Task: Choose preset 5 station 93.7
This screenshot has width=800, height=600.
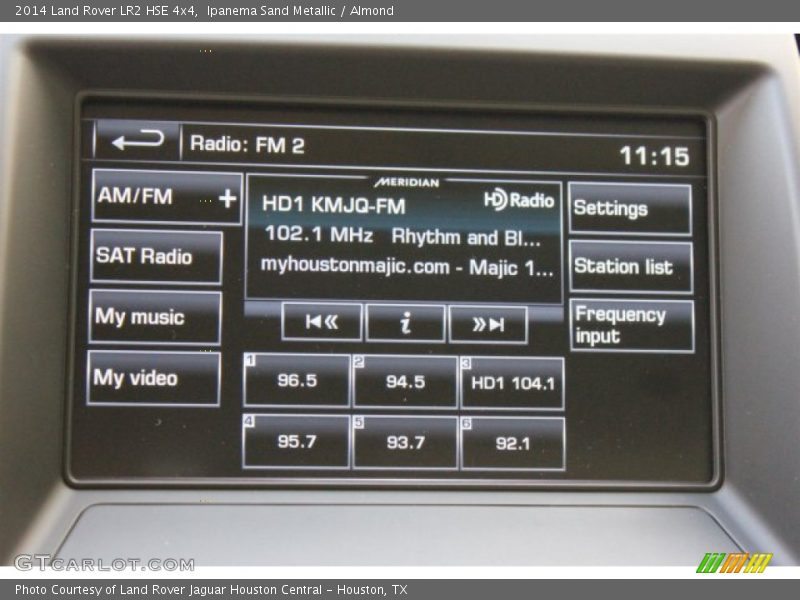Action: pos(405,443)
